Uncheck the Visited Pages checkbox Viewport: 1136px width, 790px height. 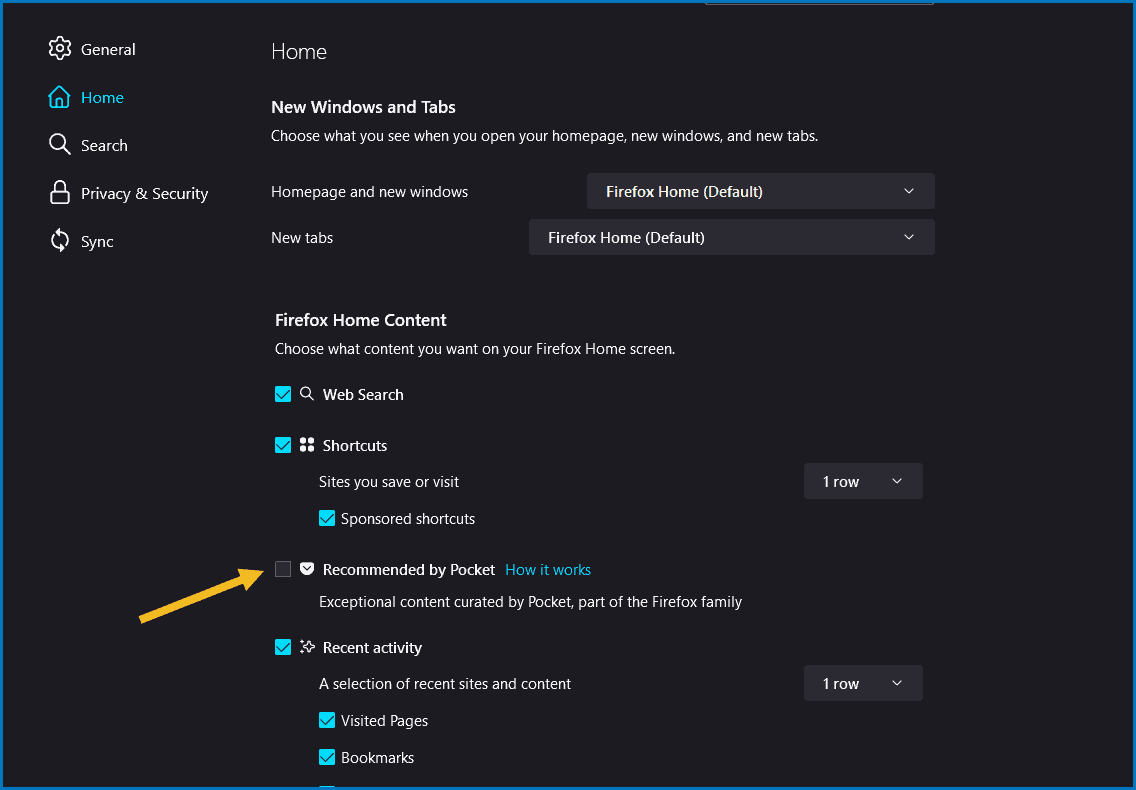point(327,720)
